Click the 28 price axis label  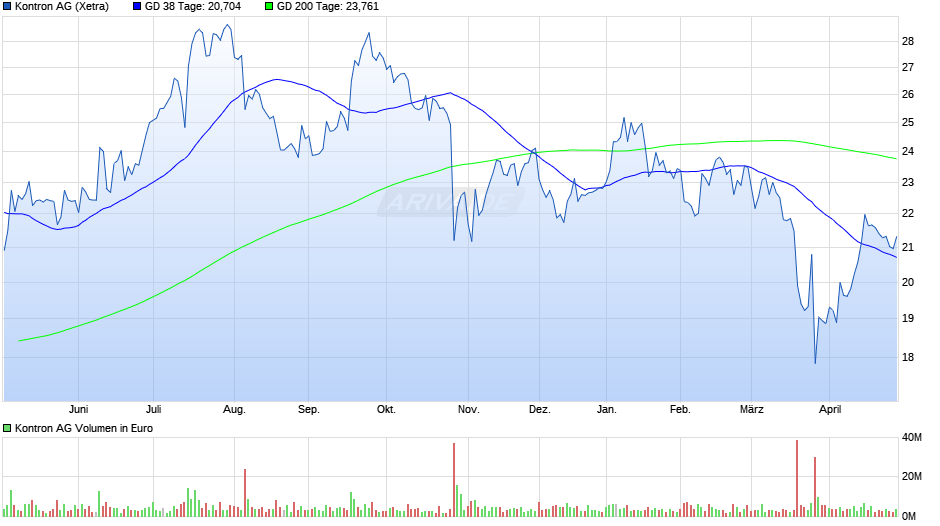click(908, 41)
